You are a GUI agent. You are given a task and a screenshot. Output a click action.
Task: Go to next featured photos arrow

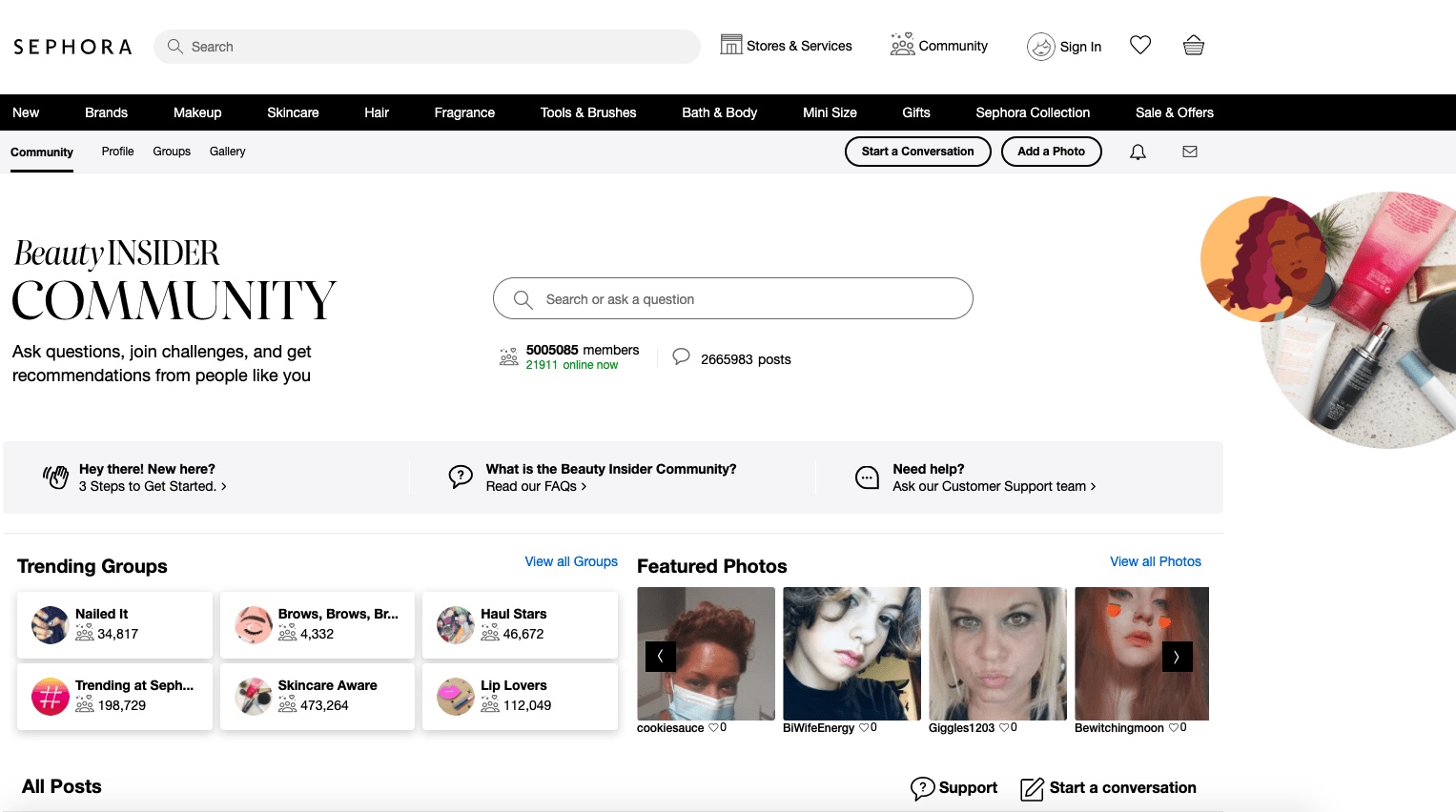click(1178, 657)
